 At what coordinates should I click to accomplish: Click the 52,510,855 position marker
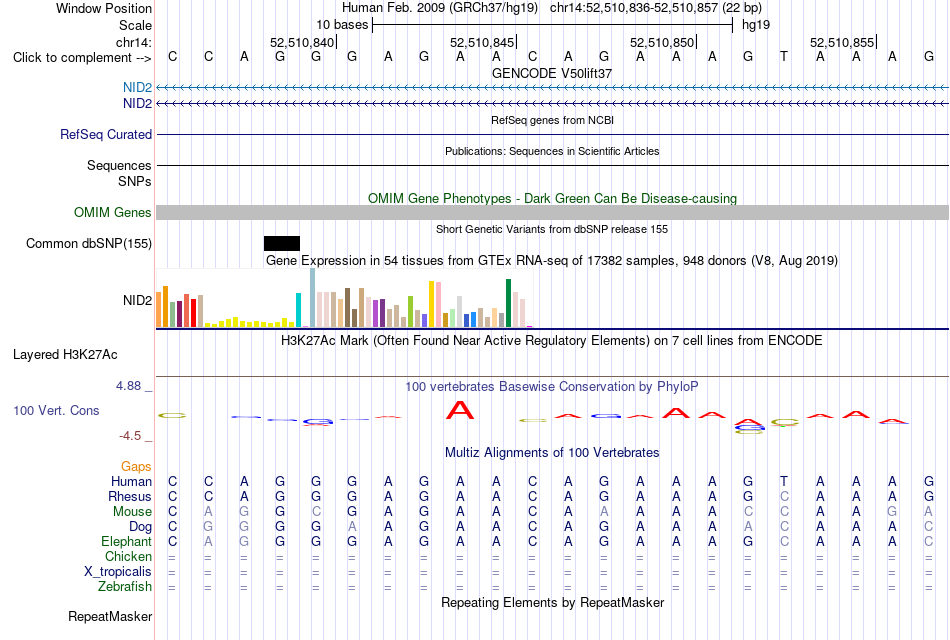point(842,42)
